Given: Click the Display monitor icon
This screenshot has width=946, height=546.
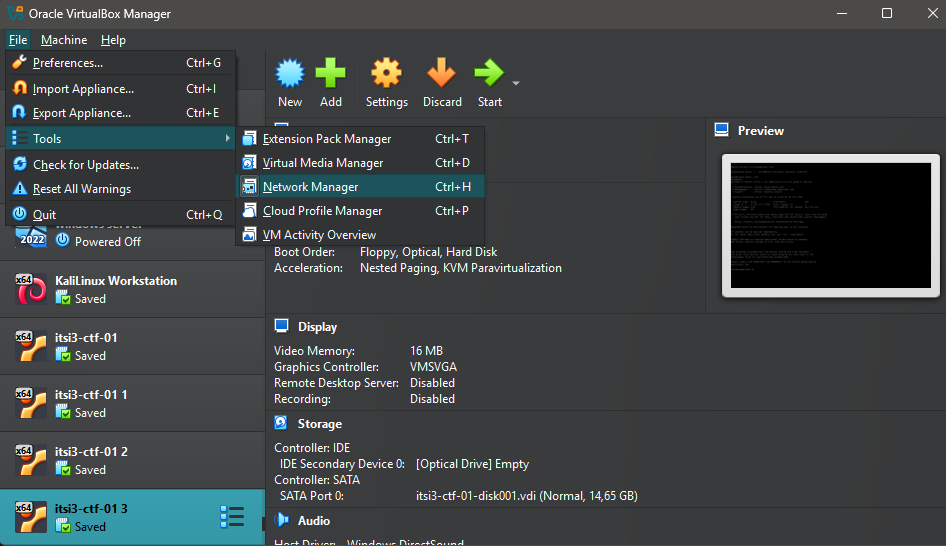Looking at the screenshot, I should 281,326.
